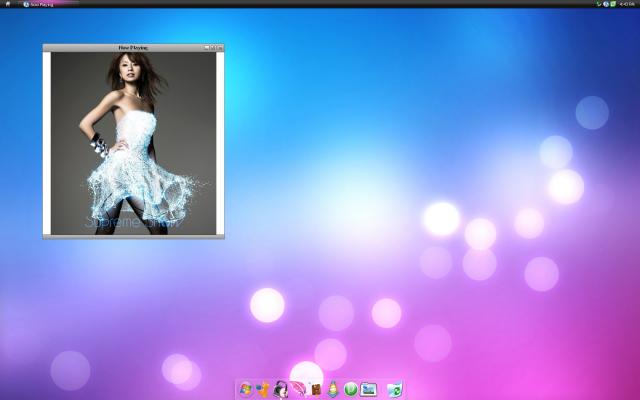Viewport: 640px width, 400px height.
Task: Close the Now Playing window
Action: pos(220,48)
